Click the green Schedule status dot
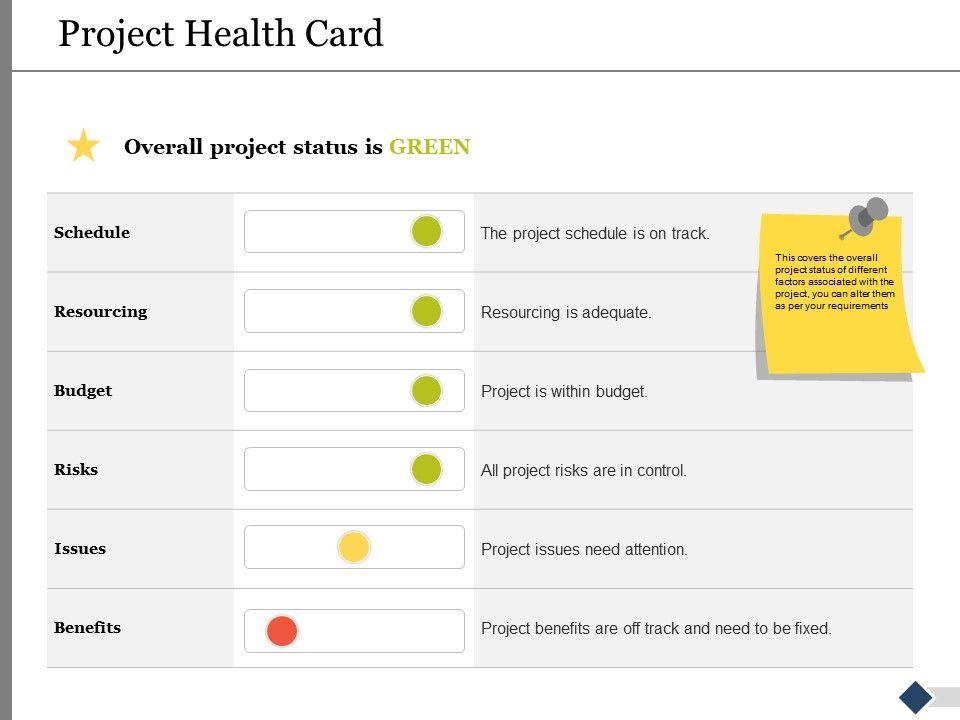Viewport: 960px width, 720px height. click(427, 232)
